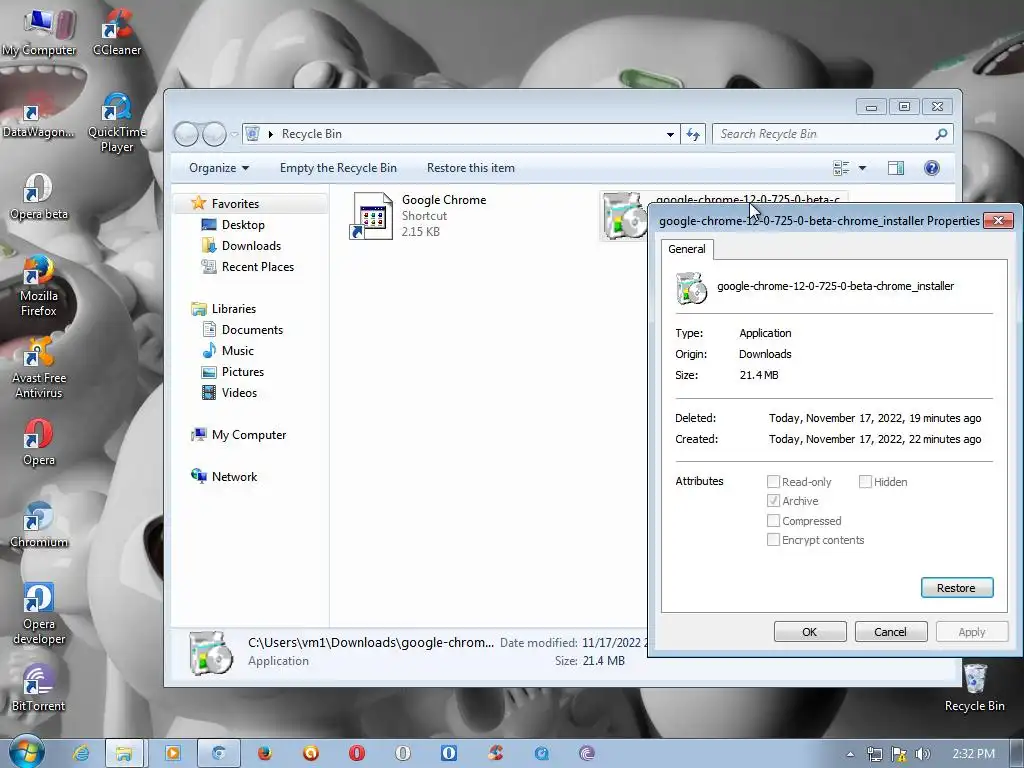Image resolution: width=1024 pixels, height=768 pixels.
Task: Click the Change your view icon
Action: tap(841, 168)
